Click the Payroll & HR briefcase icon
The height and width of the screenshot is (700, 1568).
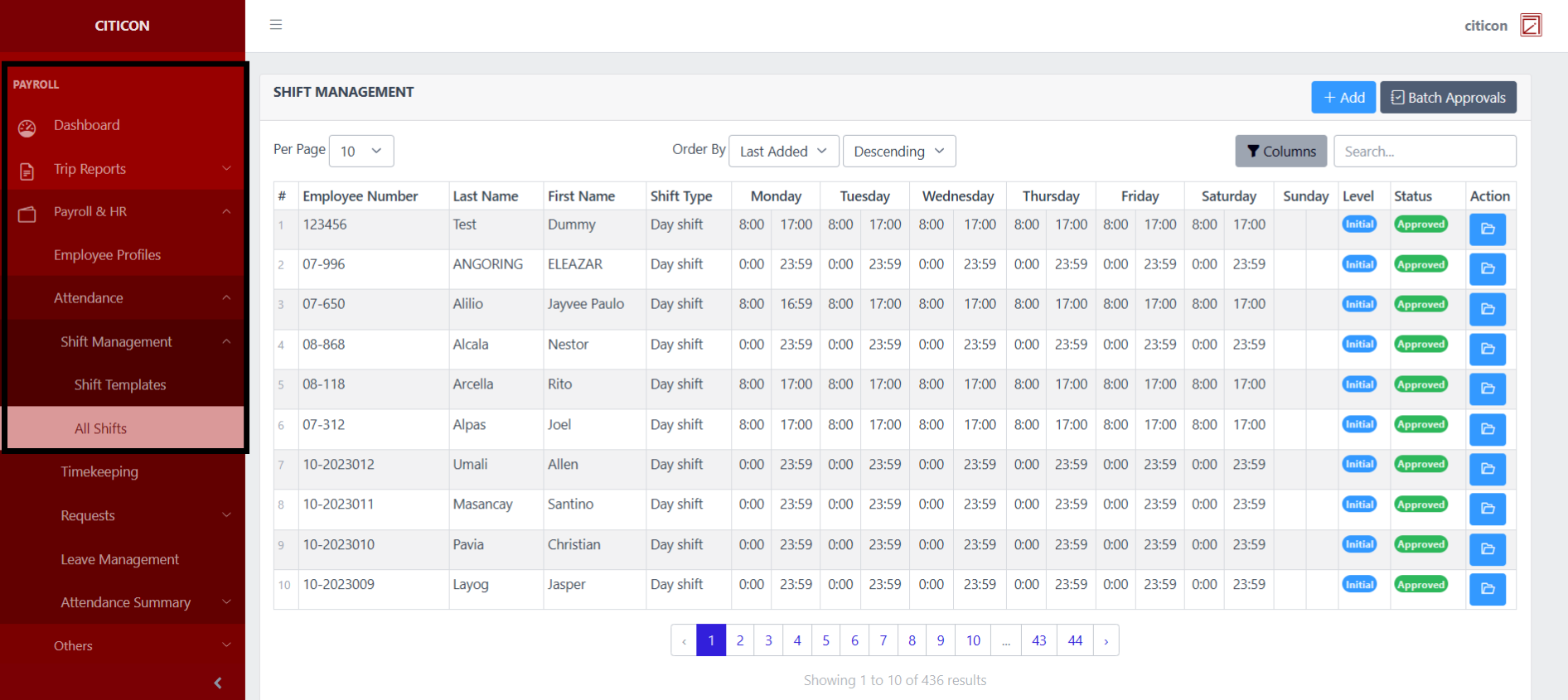pyautogui.click(x=27, y=215)
